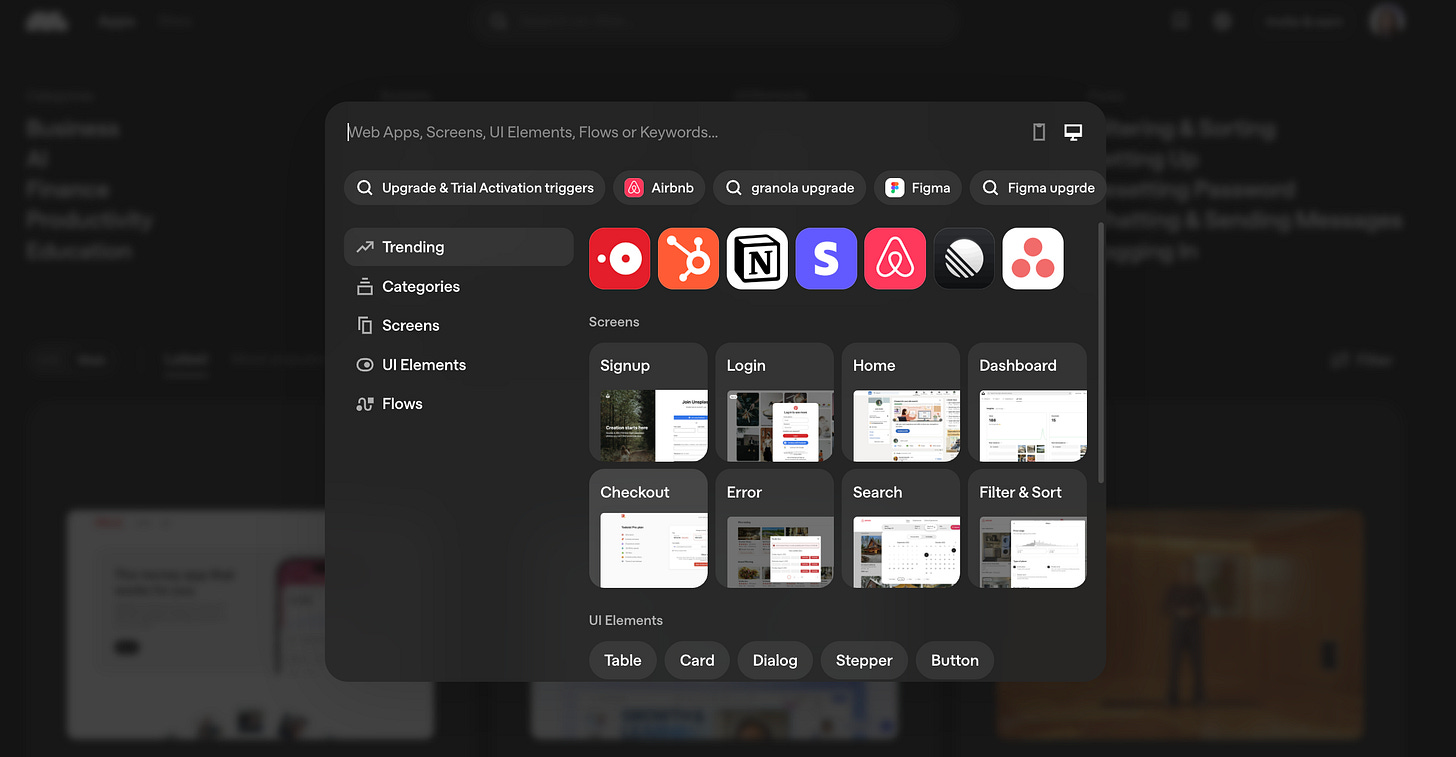Choose the Figma upgrde suggestion chip

pos(1038,188)
